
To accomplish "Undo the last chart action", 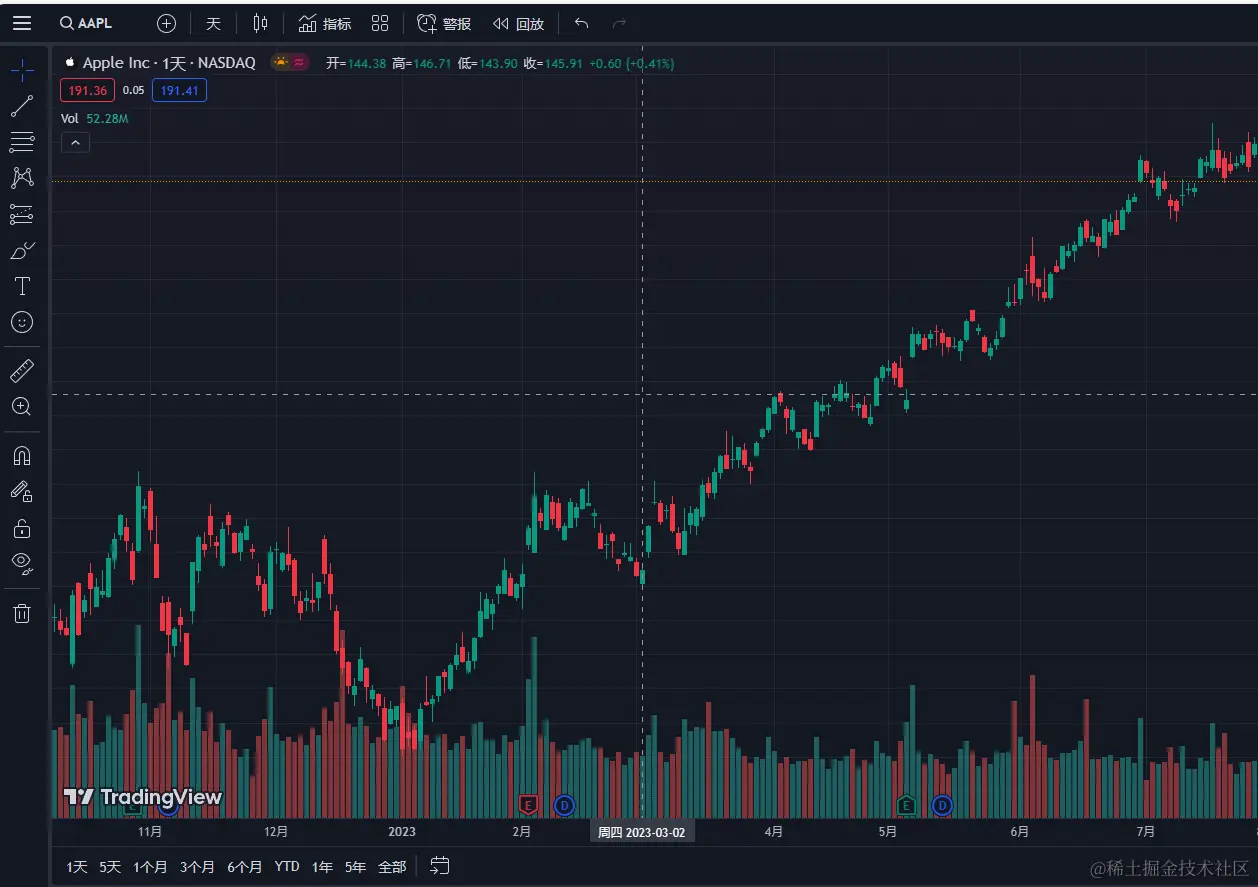I will [582, 23].
